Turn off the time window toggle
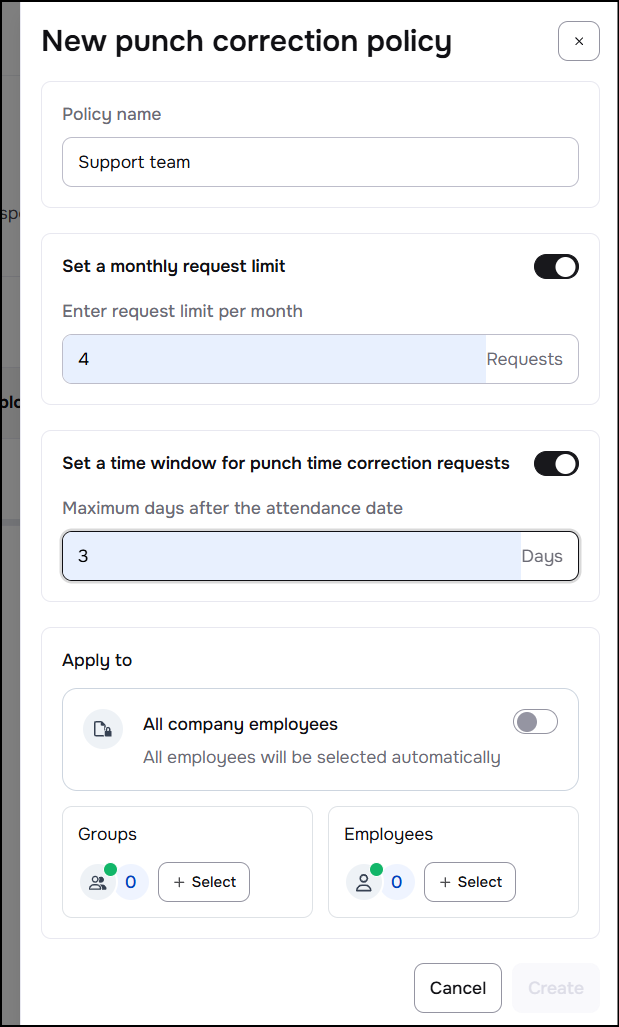This screenshot has width=619, height=1027. click(556, 464)
